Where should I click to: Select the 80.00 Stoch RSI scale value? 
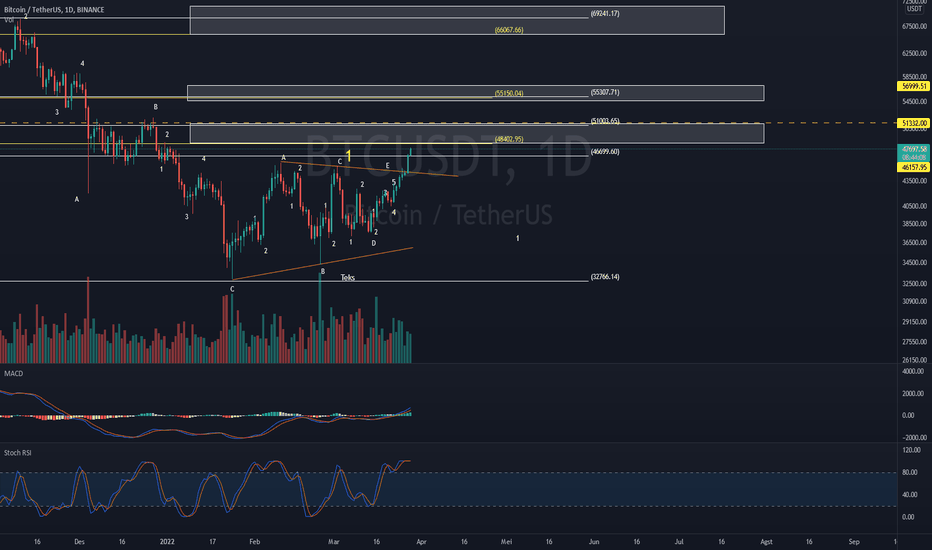pyautogui.click(x=910, y=473)
